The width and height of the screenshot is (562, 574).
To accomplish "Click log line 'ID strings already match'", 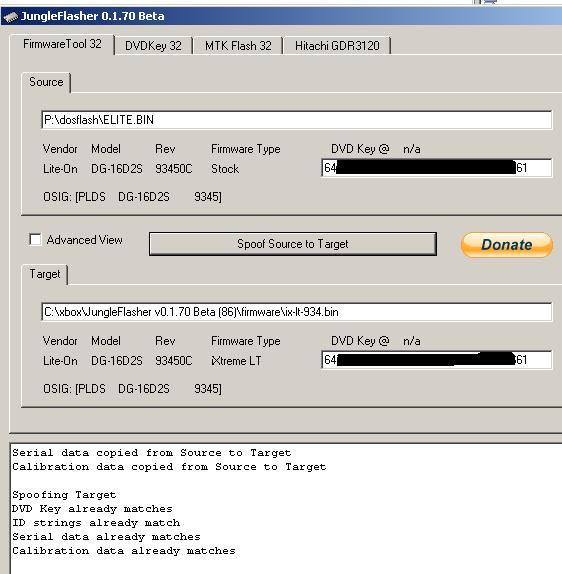I will click(x=96, y=523).
